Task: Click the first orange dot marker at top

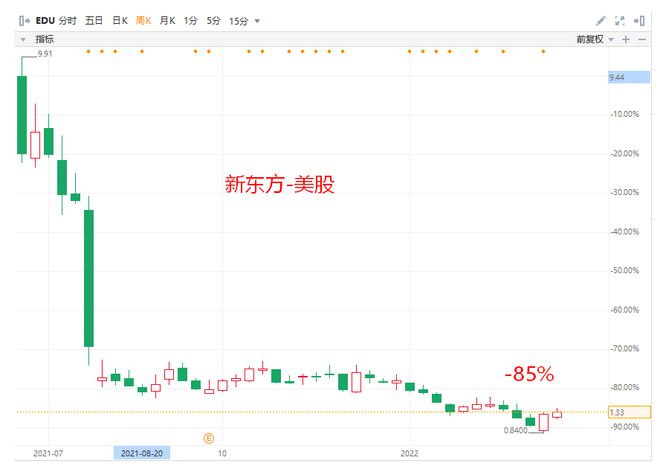Action: point(88,51)
